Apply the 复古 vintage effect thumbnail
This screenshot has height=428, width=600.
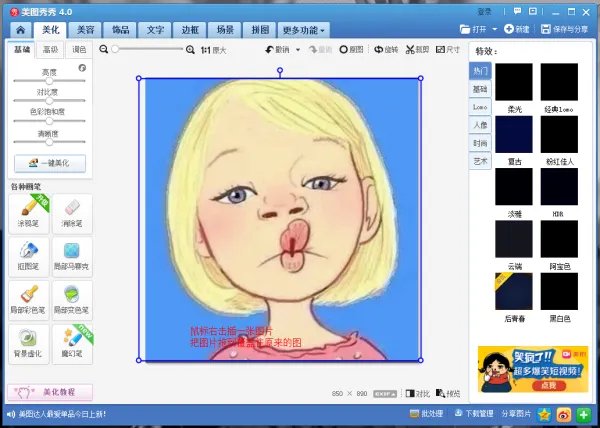(x=514, y=133)
